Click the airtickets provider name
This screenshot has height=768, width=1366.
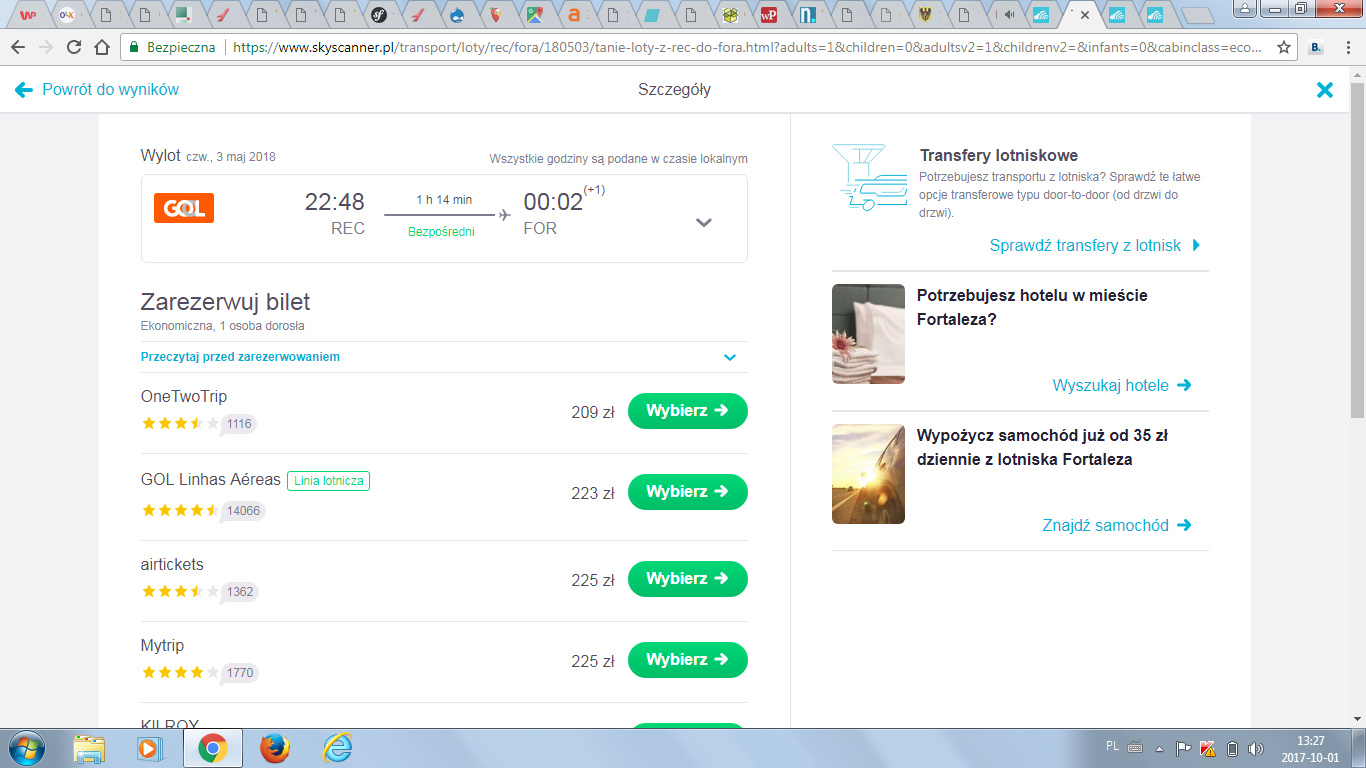[172, 565]
